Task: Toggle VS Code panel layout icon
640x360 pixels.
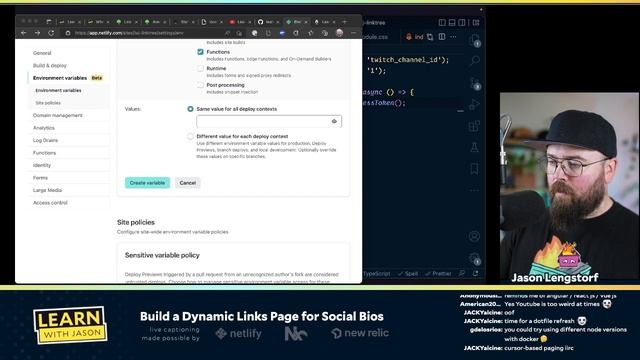Action: (452, 22)
